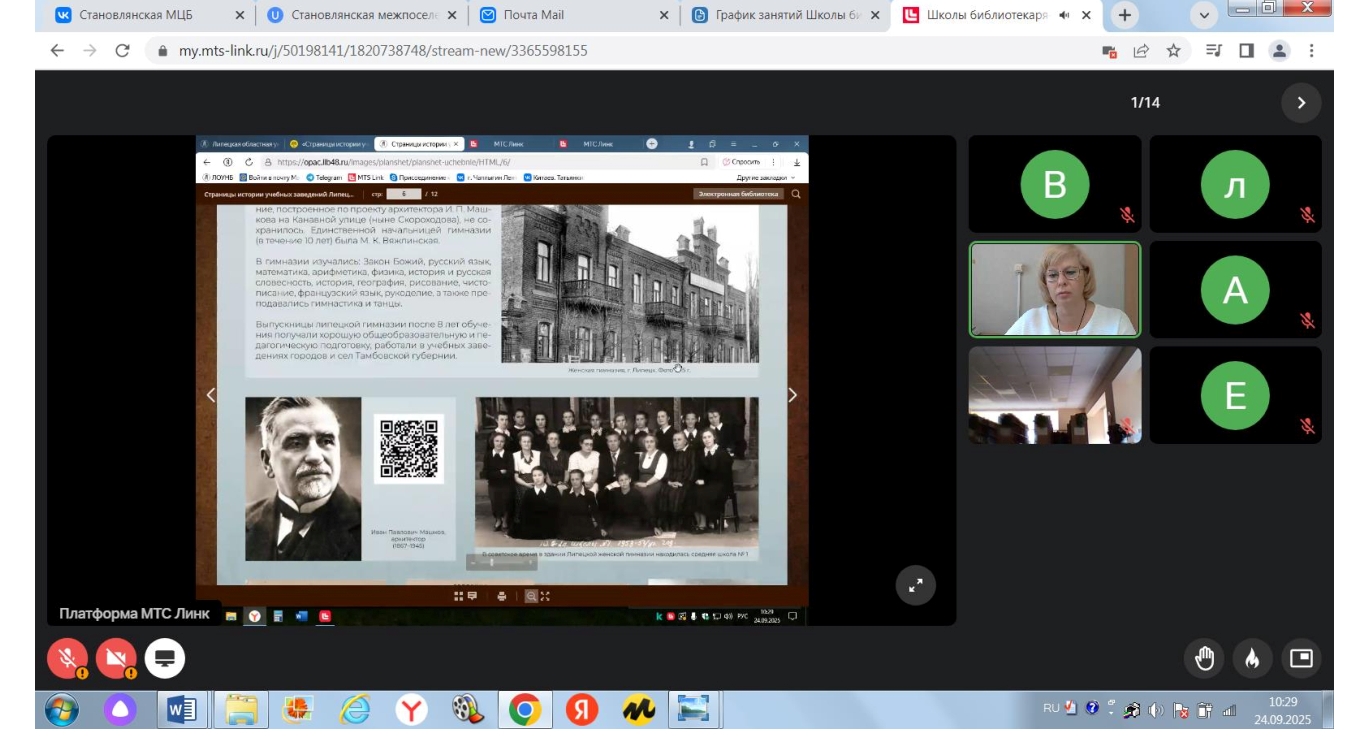
Task: Open the Share page icon in the address bar
Action: [x=1141, y=51]
